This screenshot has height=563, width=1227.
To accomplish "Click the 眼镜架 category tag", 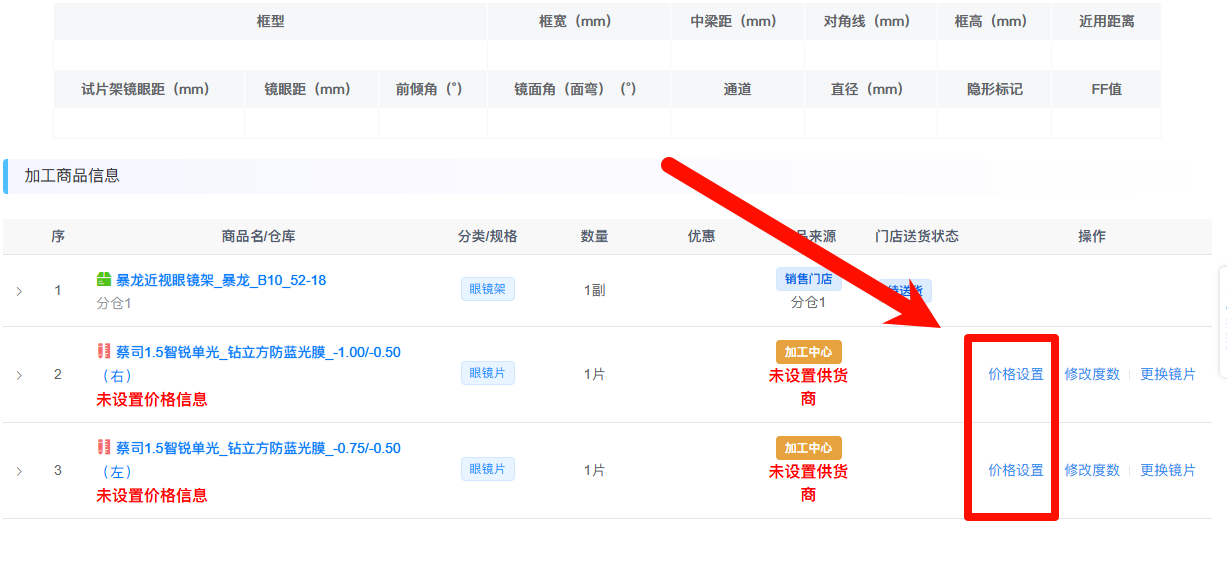I will tap(487, 290).
